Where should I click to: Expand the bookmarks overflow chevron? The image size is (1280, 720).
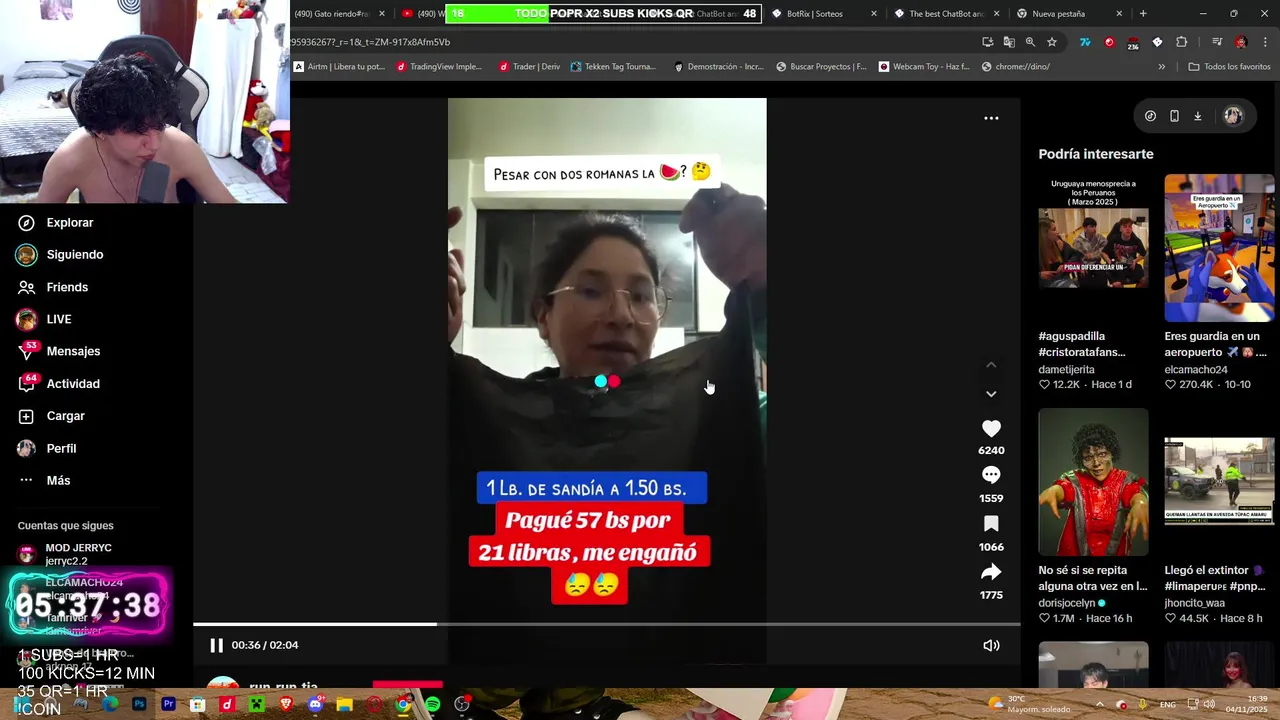pos(1161,67)
